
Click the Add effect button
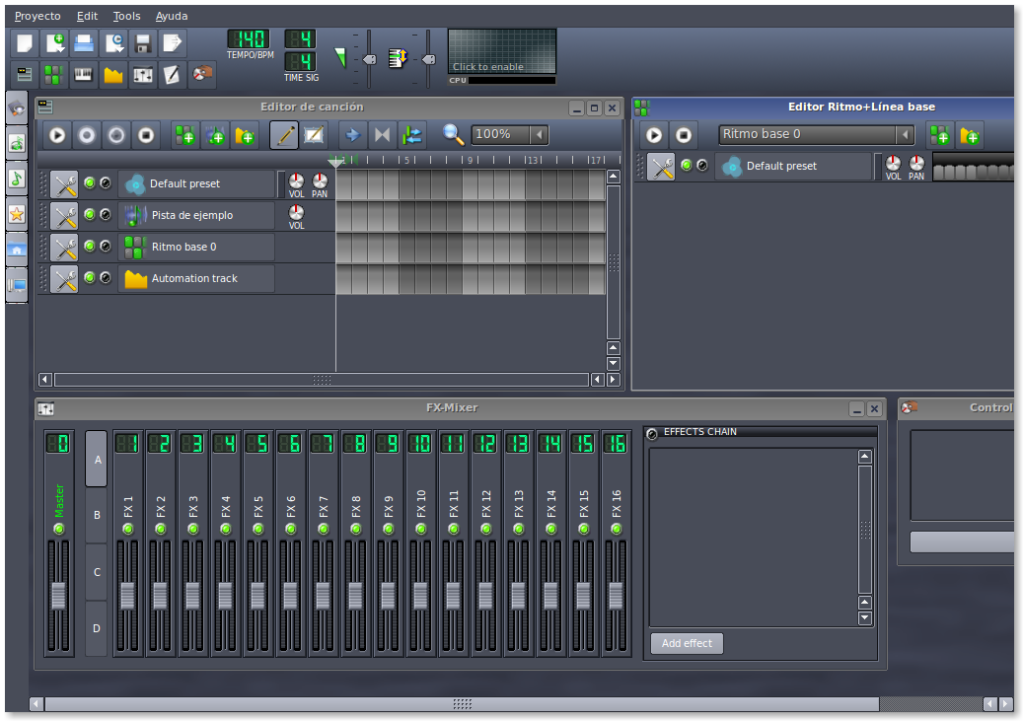pos(686,643)
